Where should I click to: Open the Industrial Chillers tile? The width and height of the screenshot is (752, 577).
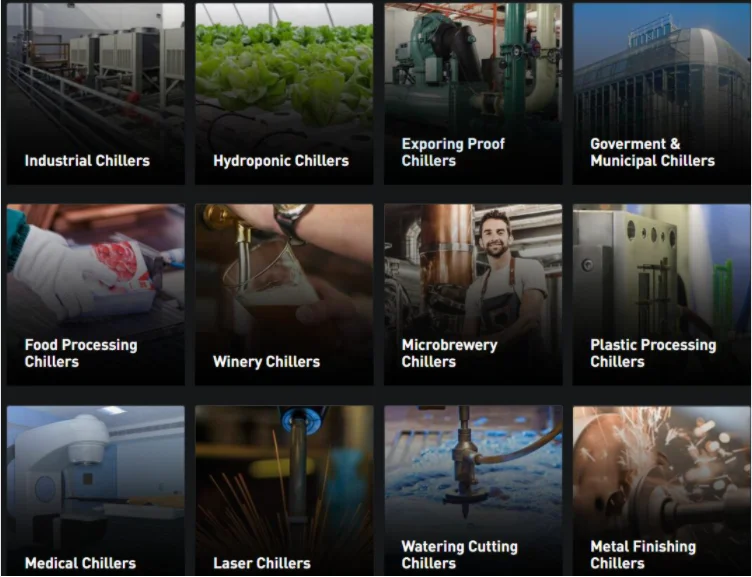pyautogui.click(x=95, y=94)
